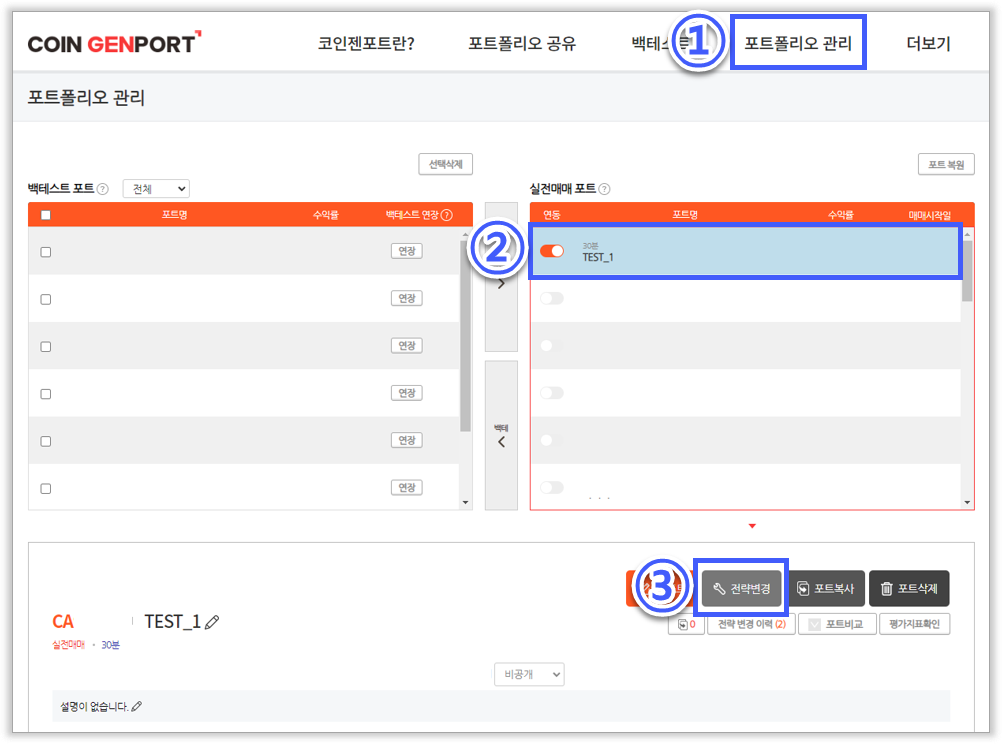The height and width of the screenshot is (744, 1002).
Task: Click the red expander triangle below port lists
Action: (752, 526)
